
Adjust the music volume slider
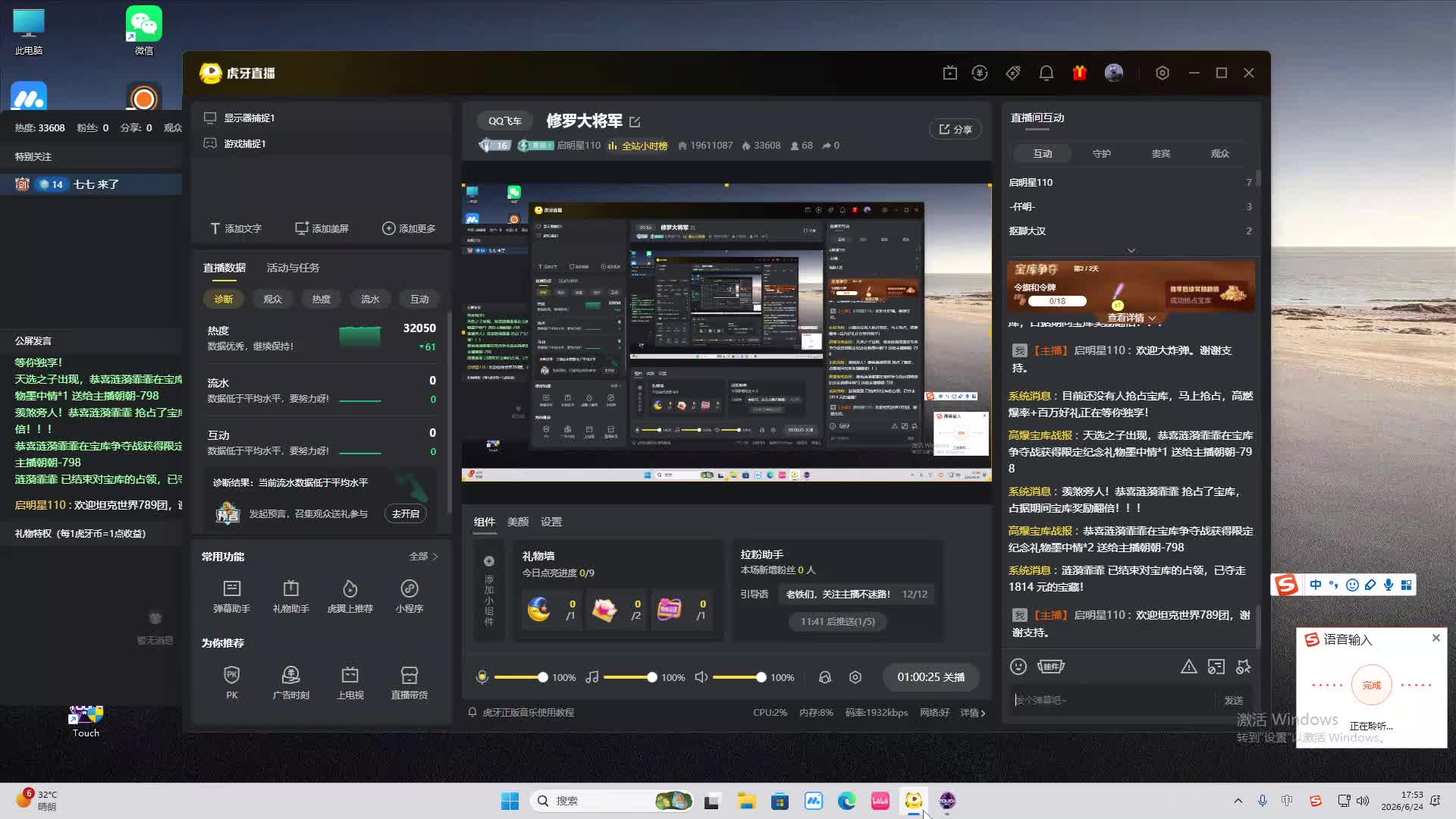[x=629, y=677]
